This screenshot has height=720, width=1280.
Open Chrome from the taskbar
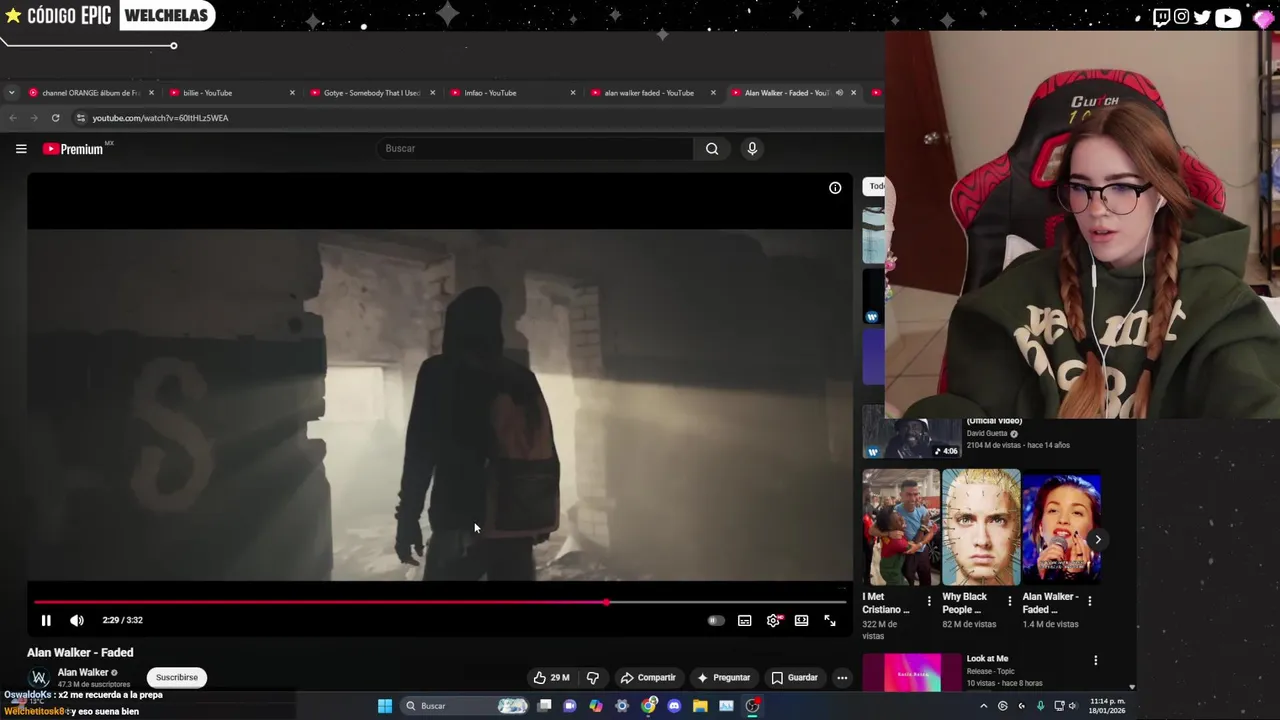point(648,706)
